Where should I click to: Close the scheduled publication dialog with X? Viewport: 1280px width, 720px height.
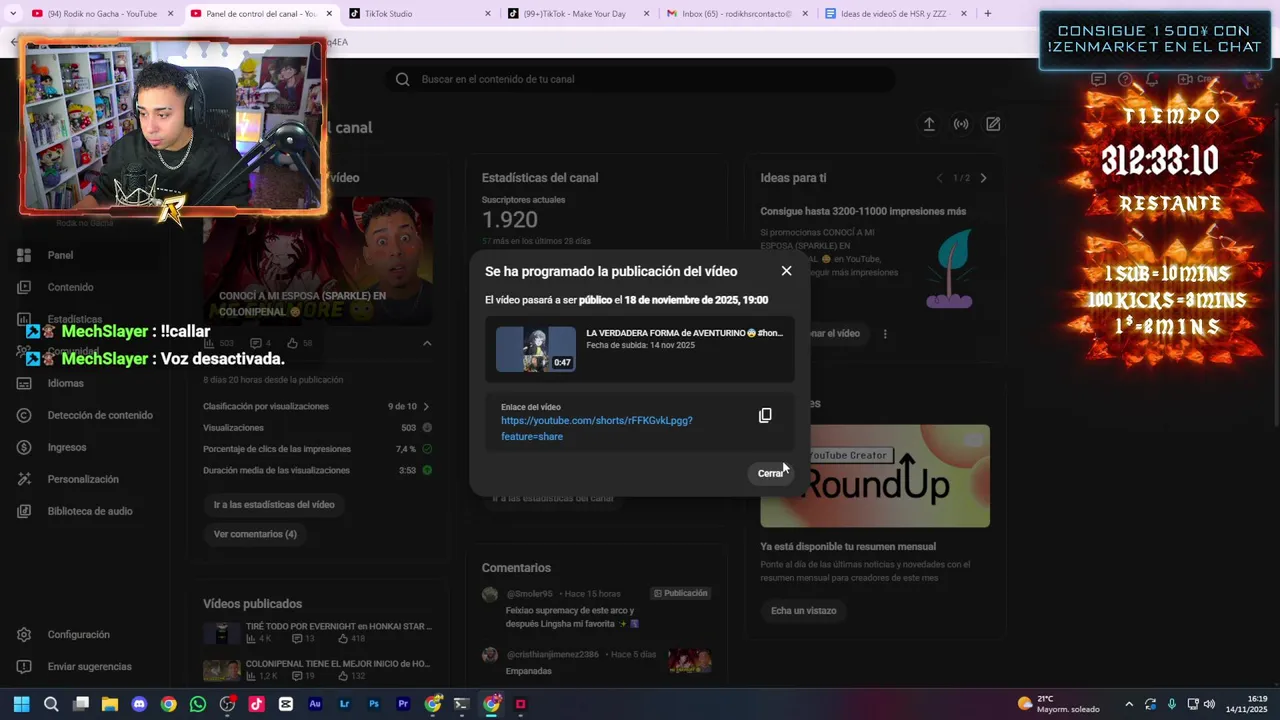[x=786, y=271]
